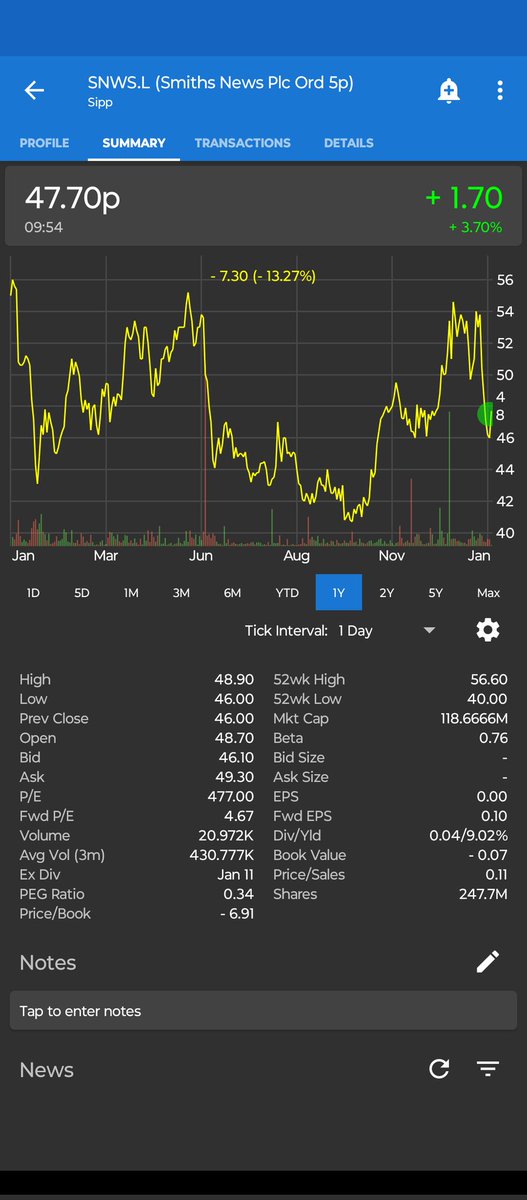Set chart range to 5D
Image resolution: width=527 pixels, height=1200 pixels.
[x=82, y=593]
